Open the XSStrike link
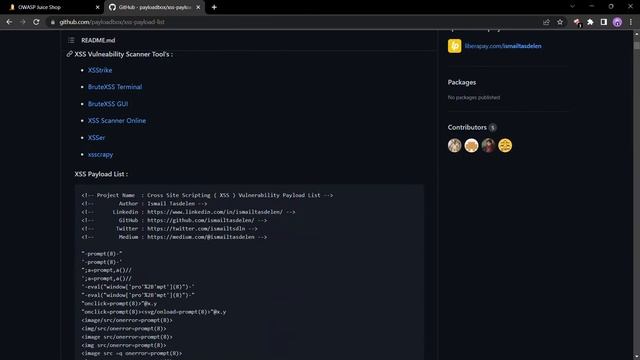 tap(100, 70)
